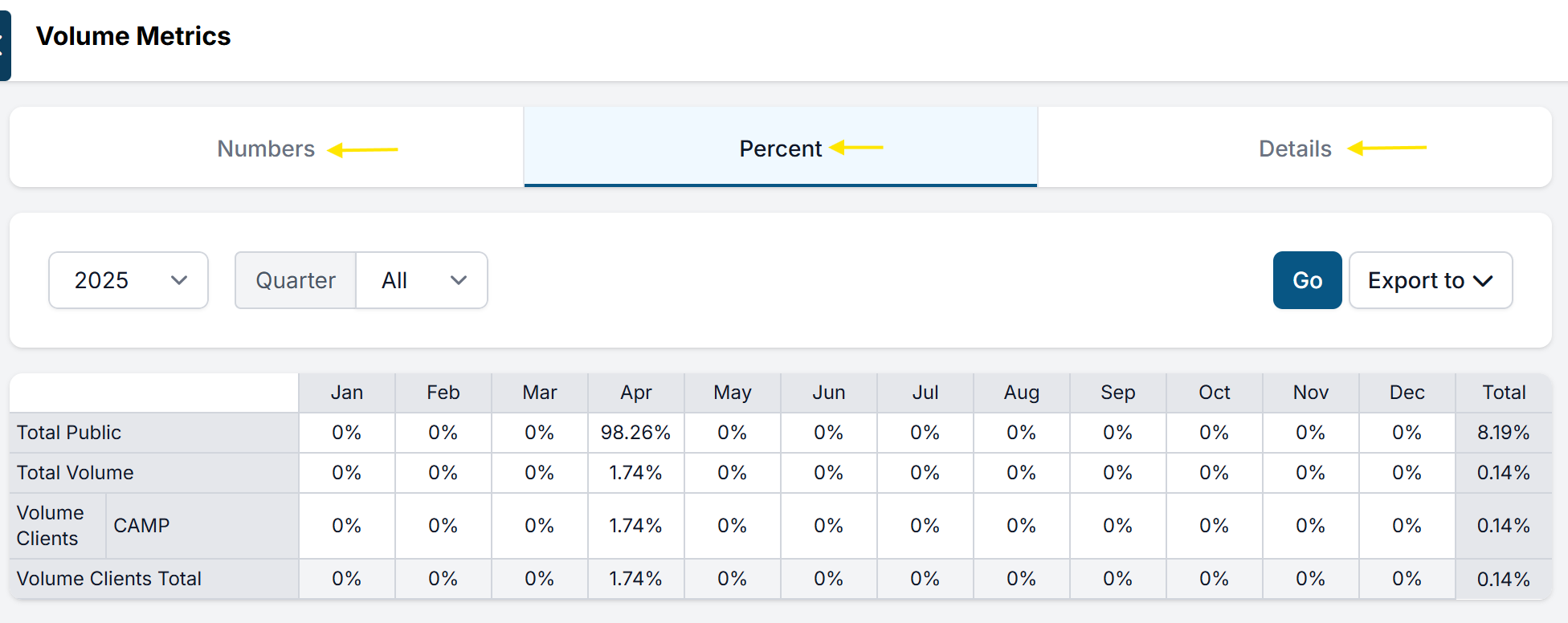This screenshot has width=1568, height=623.
Task: Click the Volume Clients Total row label
Action: point(109,579)
